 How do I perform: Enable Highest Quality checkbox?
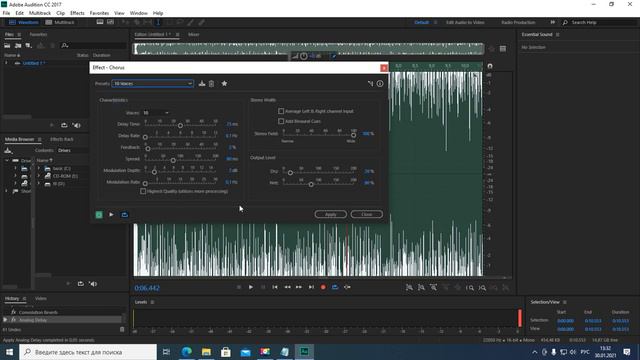(x=143, y=191)
